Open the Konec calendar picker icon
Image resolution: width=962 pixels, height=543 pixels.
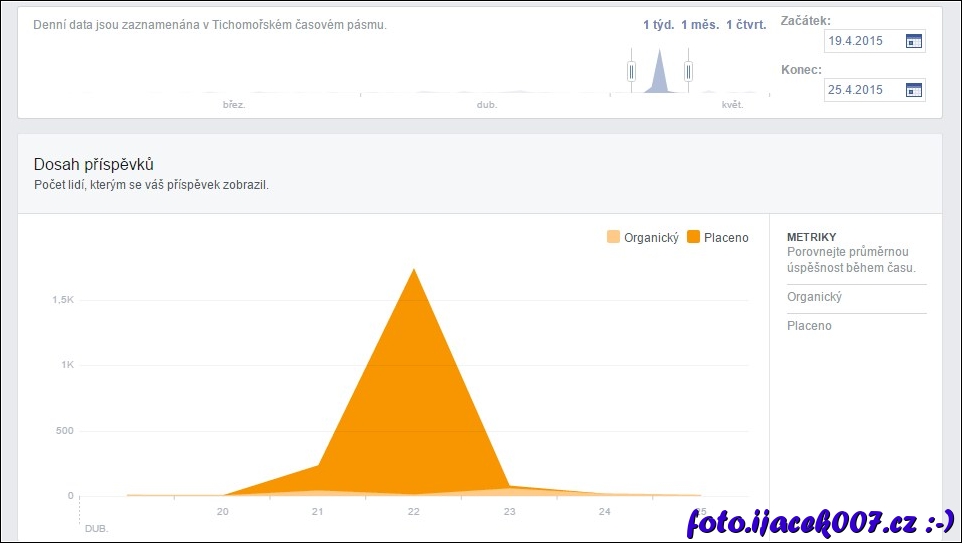(x=913, y=90)
